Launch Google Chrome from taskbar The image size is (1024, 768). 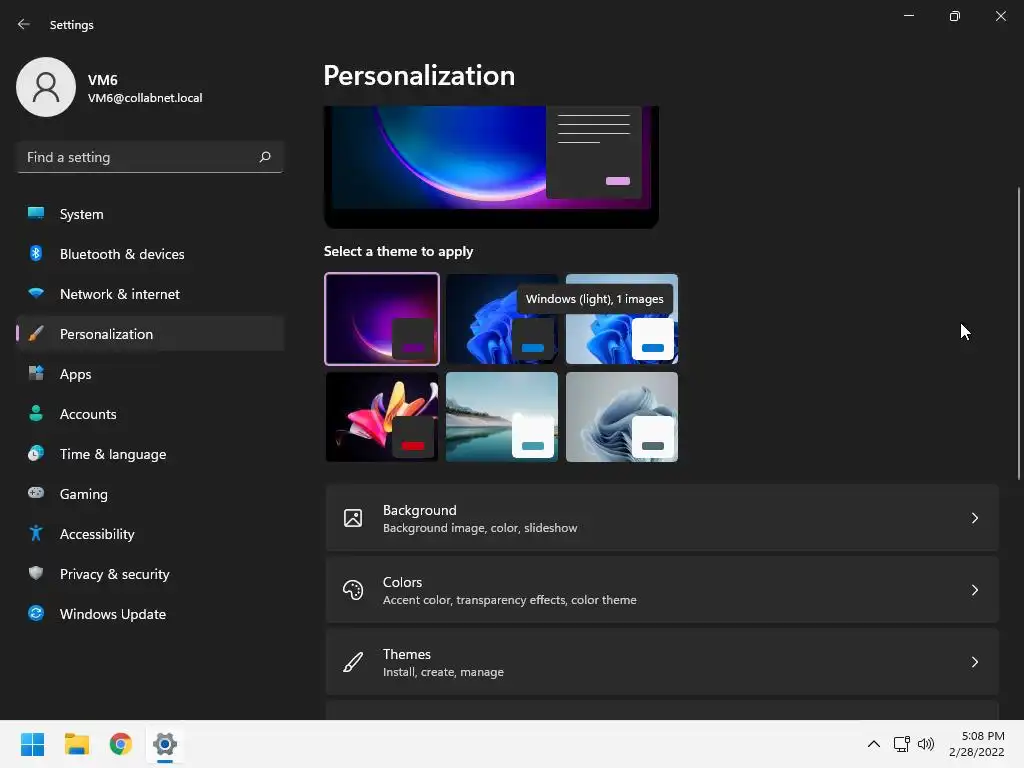click(x=121, y=744)
